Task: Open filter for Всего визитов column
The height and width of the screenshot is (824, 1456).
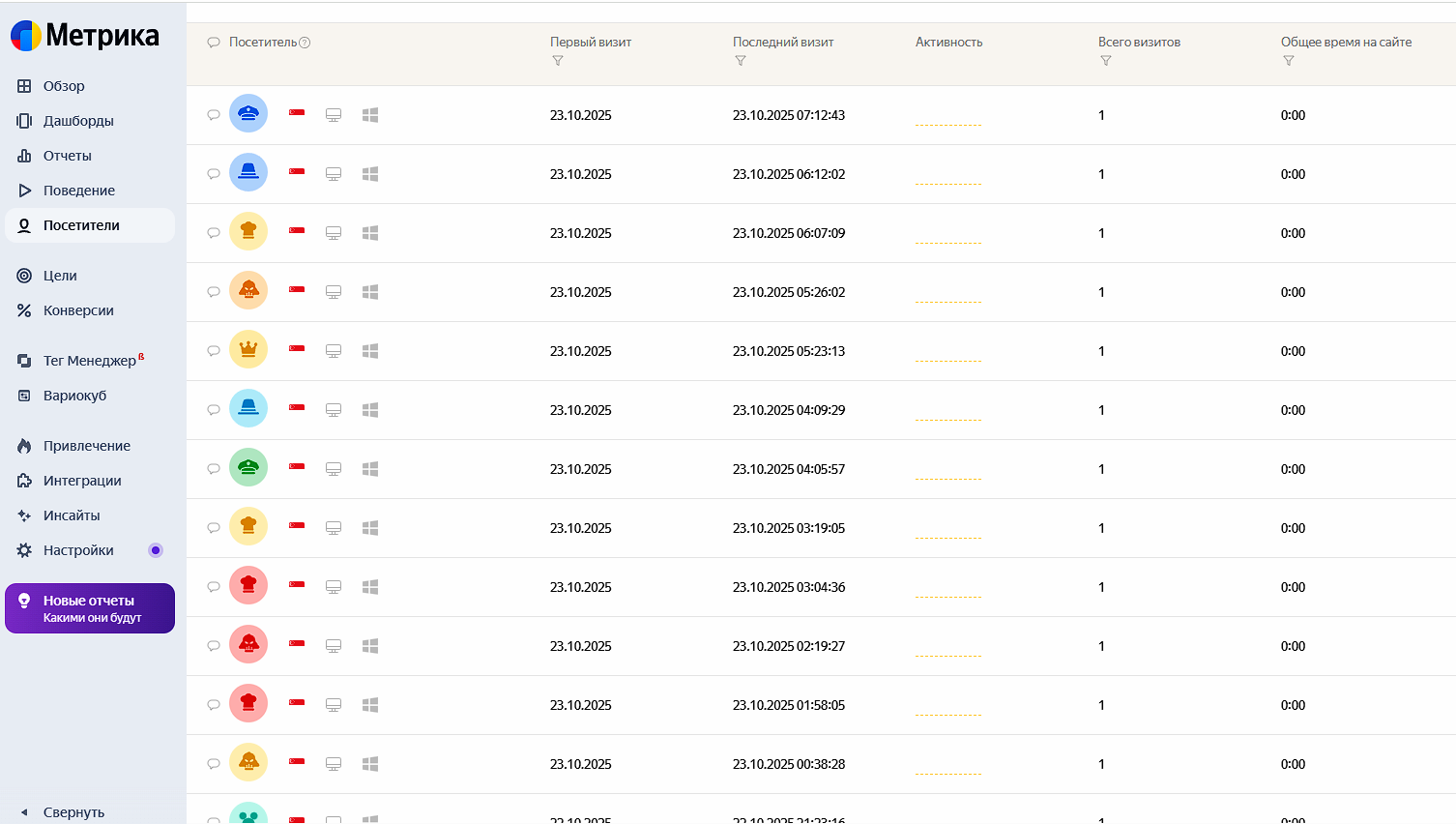Action: pyautogui.click(x=1106, y=61)
